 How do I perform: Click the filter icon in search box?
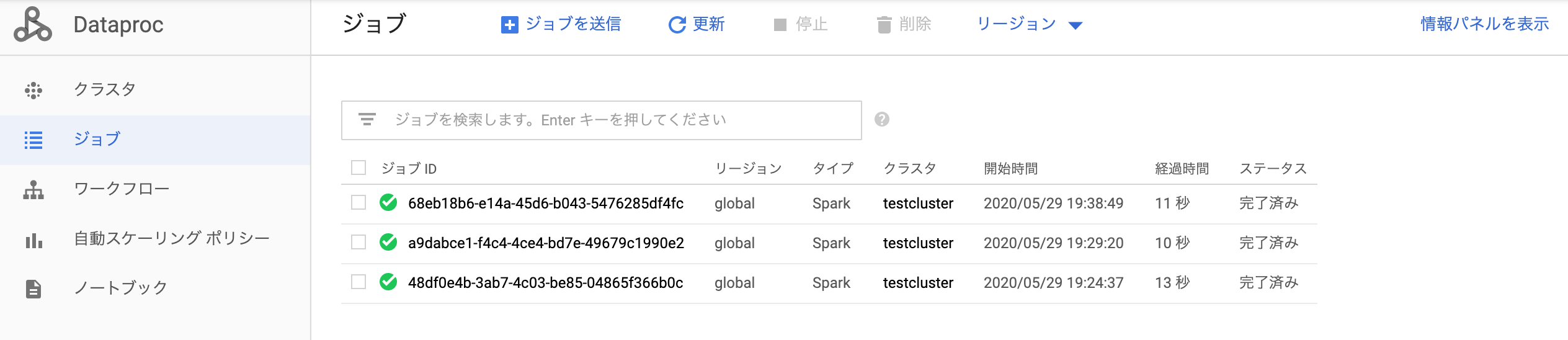pyautogui.click(x=367, y=119)
